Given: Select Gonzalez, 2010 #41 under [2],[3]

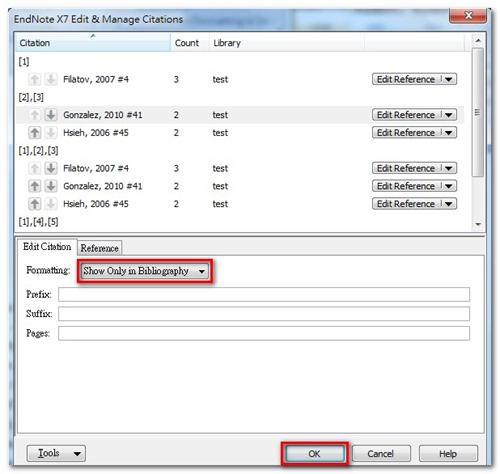Looking at the screenshot, I should click(103, 115).
